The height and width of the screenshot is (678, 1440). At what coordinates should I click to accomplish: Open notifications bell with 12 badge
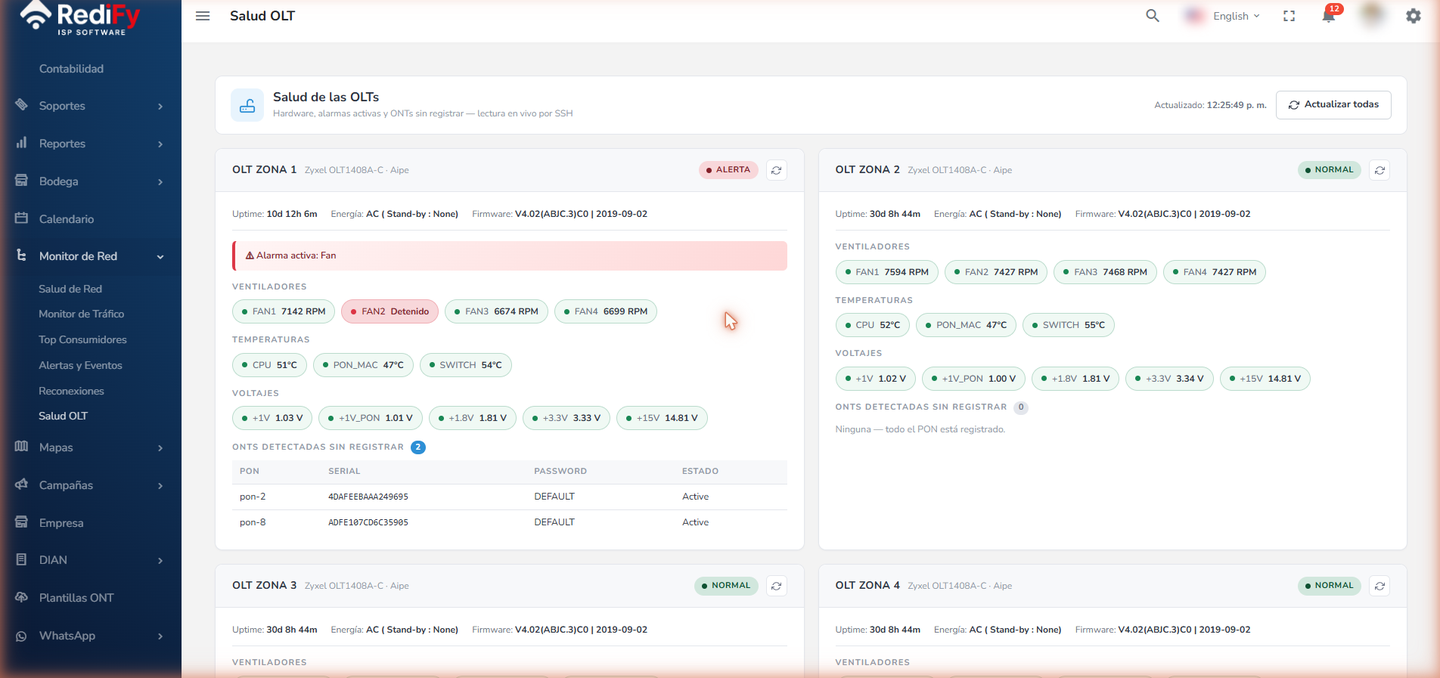[x=1329, y=15]
